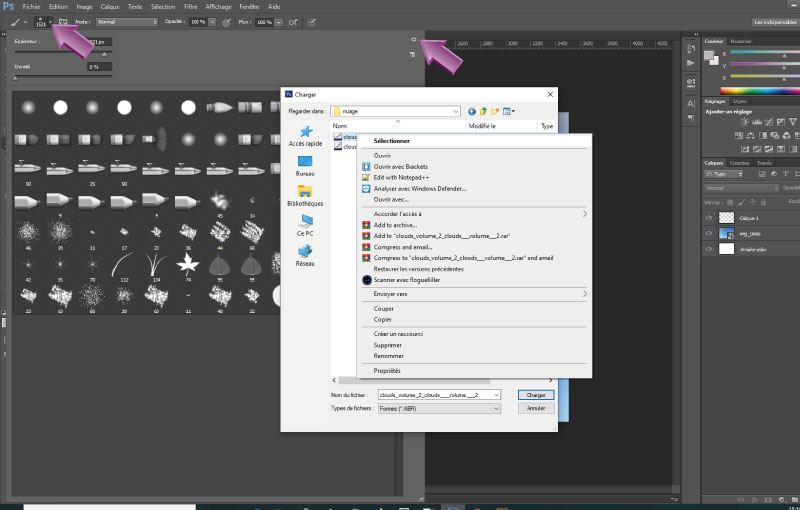Screen dimensions: 800x510
Task: Toggle visibility of img_0046 layer
Action: coord(709,233)
